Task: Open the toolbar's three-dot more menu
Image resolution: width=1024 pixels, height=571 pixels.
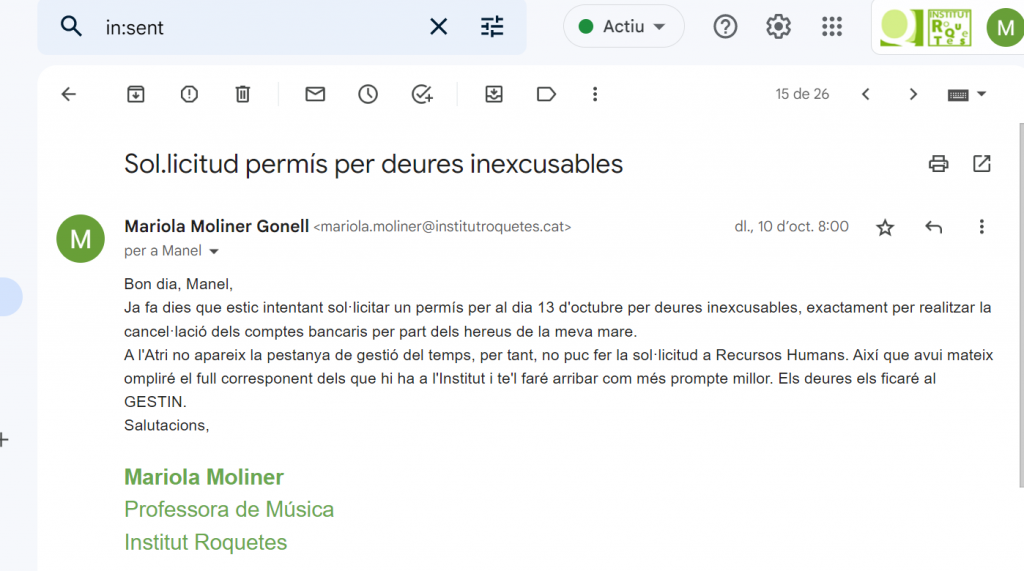Action: pyautogui.click(x=595, y=94)
